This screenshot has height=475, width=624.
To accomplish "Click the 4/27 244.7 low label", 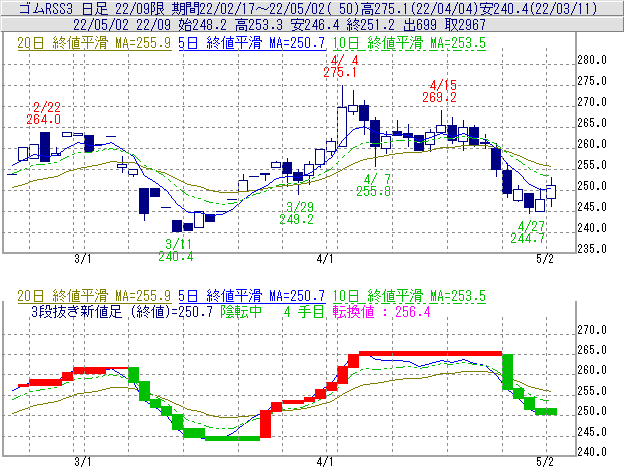I will click(528, 232).
